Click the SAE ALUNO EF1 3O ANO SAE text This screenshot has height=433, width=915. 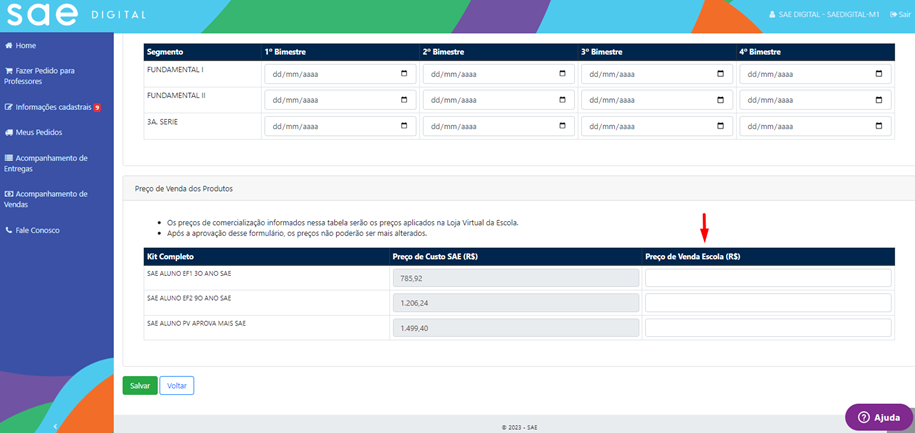(x=188, y=273)
